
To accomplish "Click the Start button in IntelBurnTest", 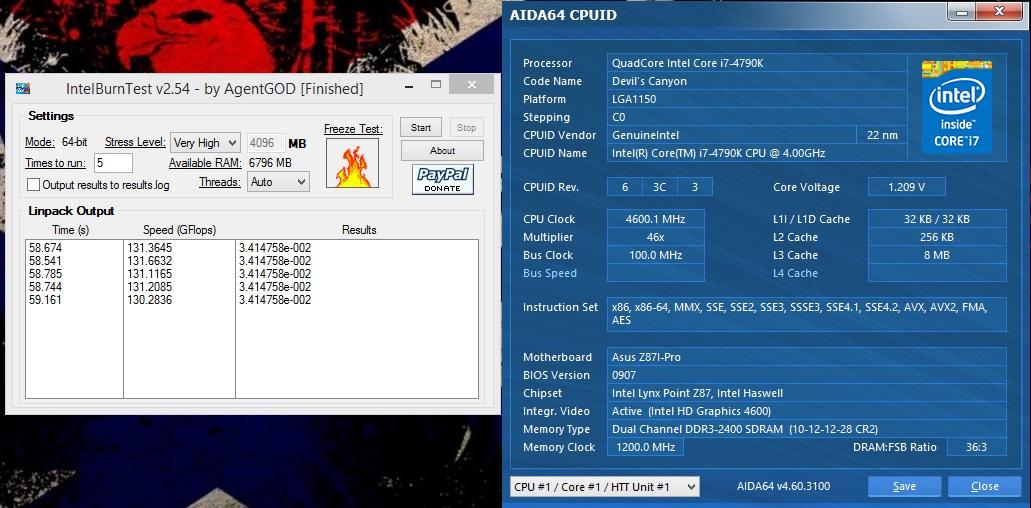I will [421, 127].
